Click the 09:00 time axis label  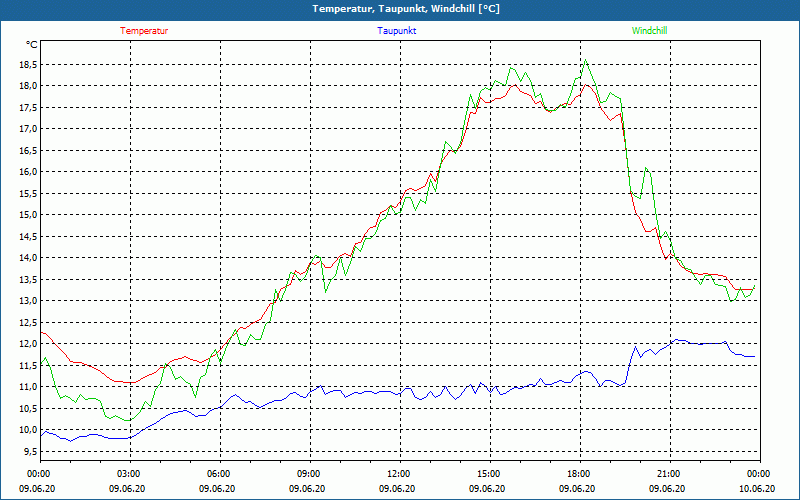(x=310, y=473)
